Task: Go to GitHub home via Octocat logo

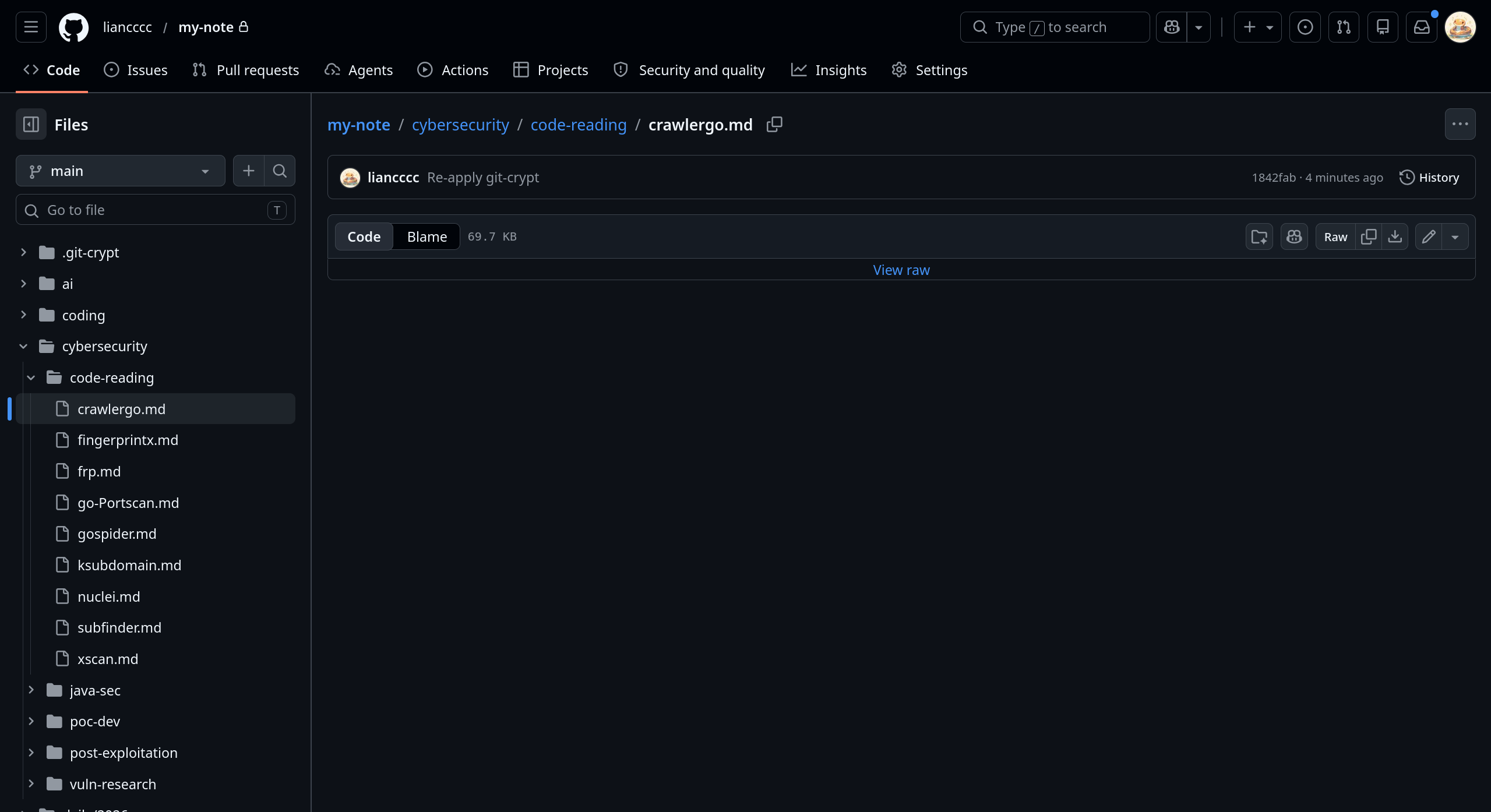Action: (x=73, y=27)
